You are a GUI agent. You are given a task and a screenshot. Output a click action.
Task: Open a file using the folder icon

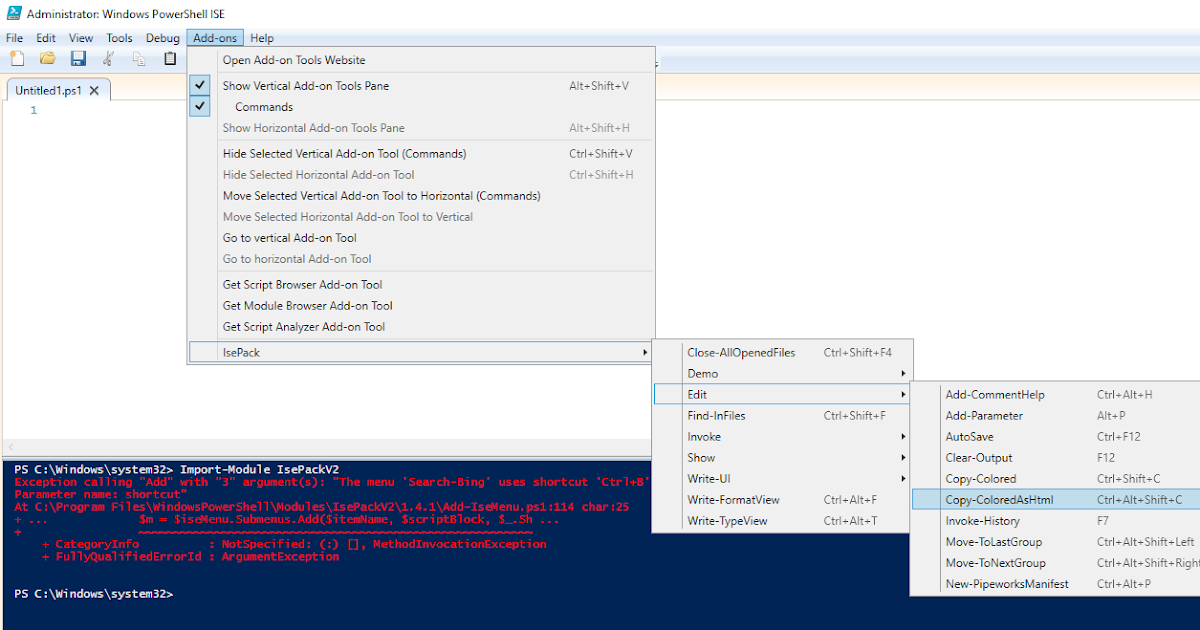click(x=47, y=58)
